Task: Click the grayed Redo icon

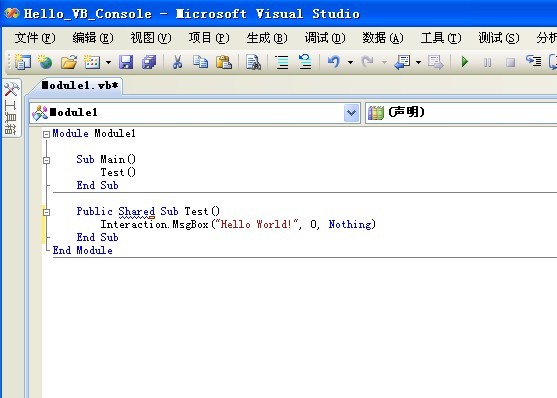Action: (367, 62)
